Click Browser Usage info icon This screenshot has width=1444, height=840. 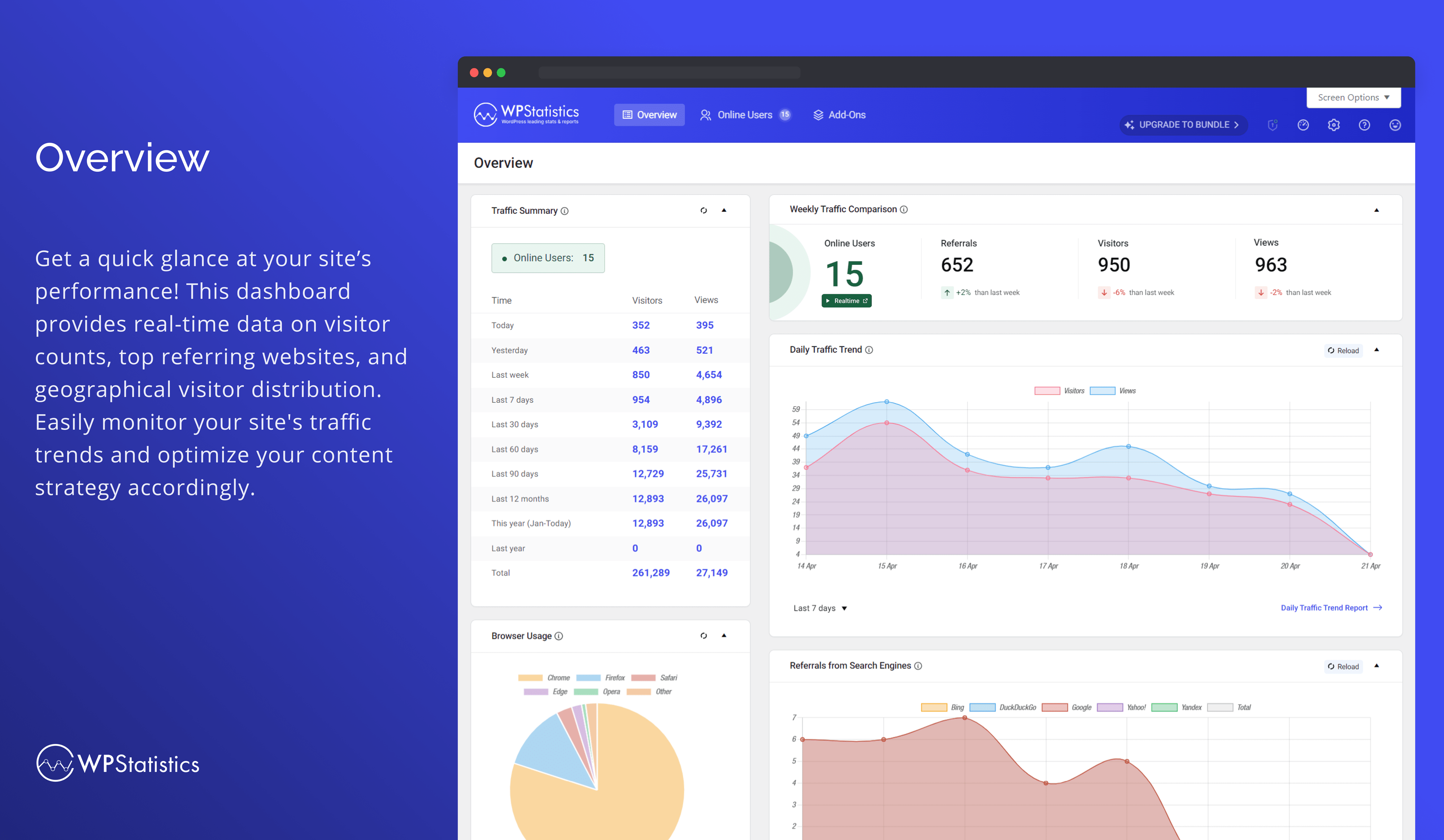point(559,636)
